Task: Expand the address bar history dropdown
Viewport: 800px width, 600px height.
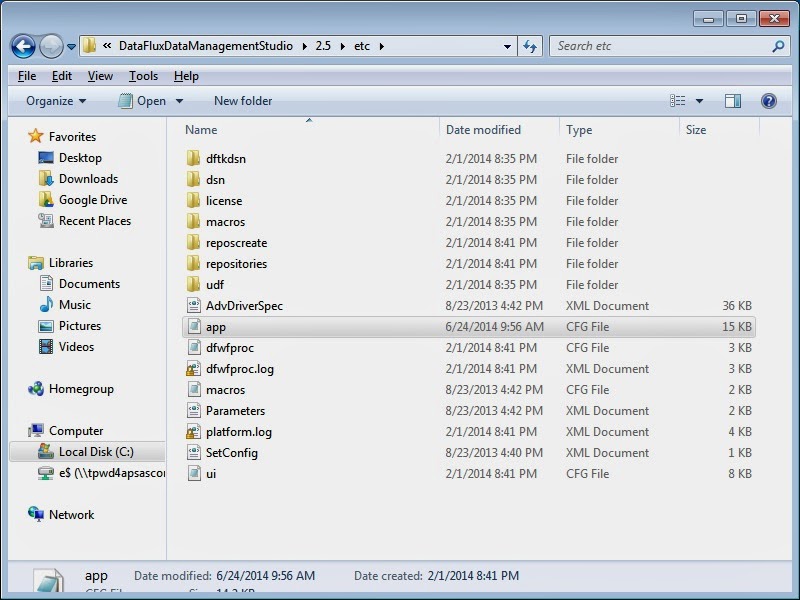Action: pyautogui.click(x=507, y=46)
